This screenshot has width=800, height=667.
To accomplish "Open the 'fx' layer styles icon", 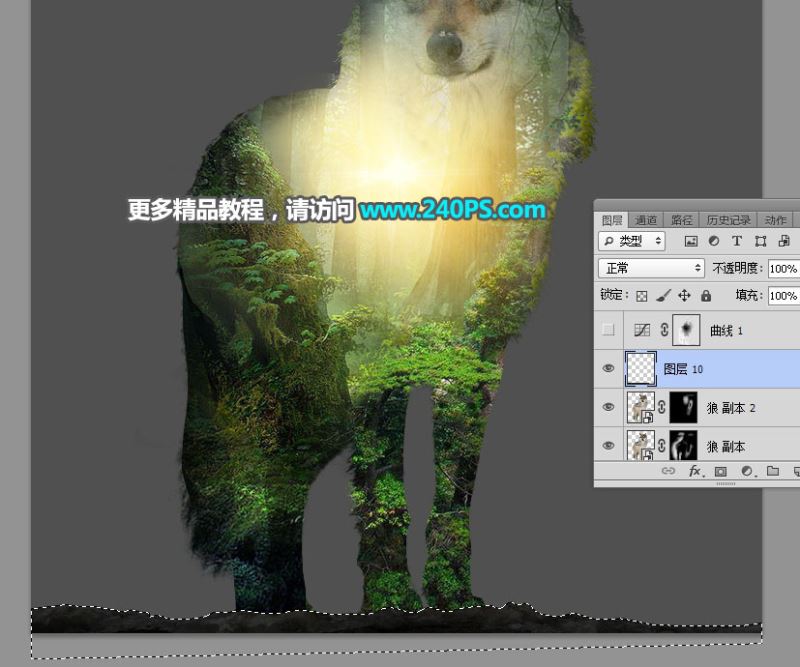I will [694, 471].
